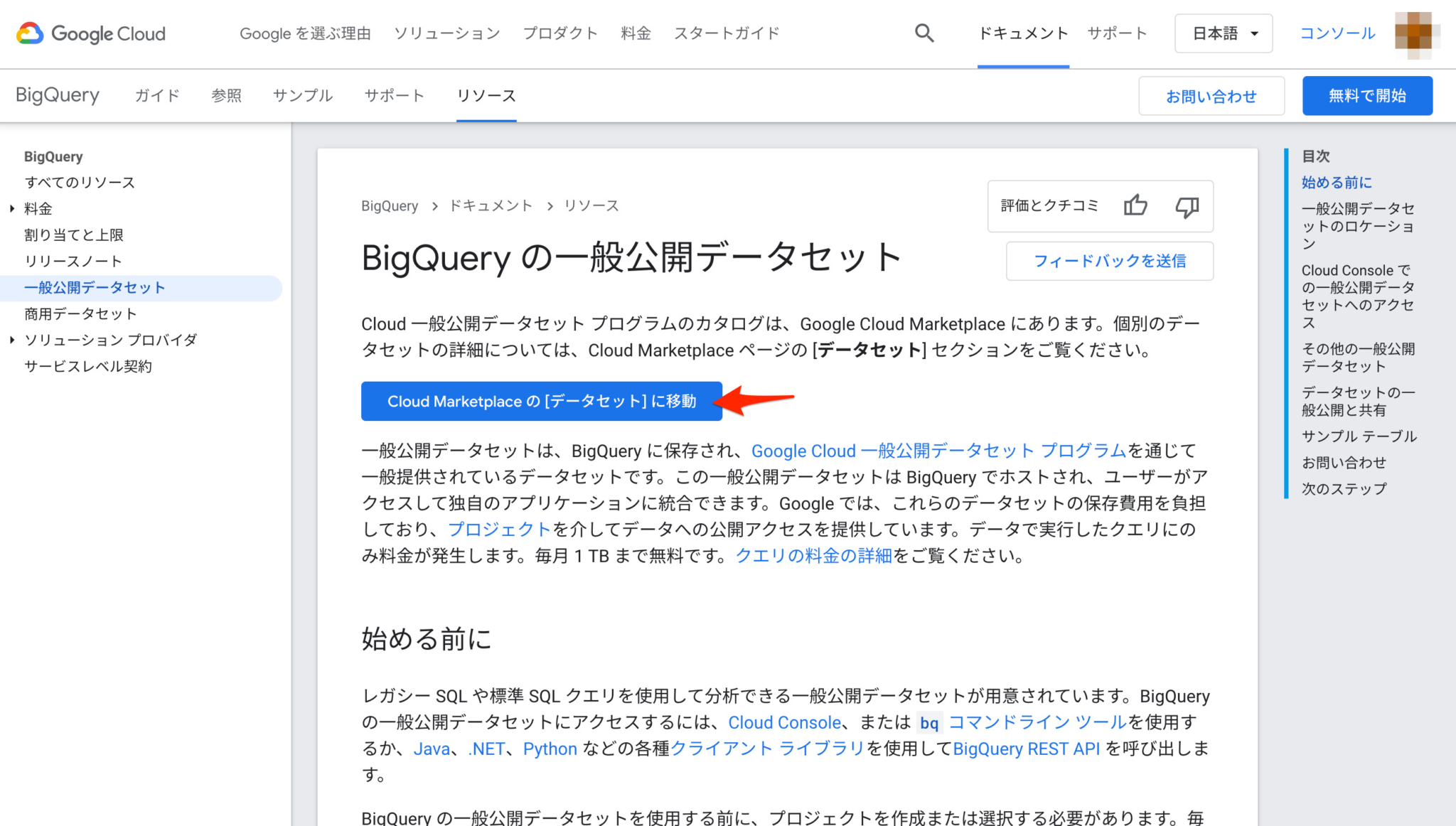The width and height of the screenshot is (1456, 826).
Task: Open the search magnifier icon
Action: pyautogui.click(x=924, y=33)
